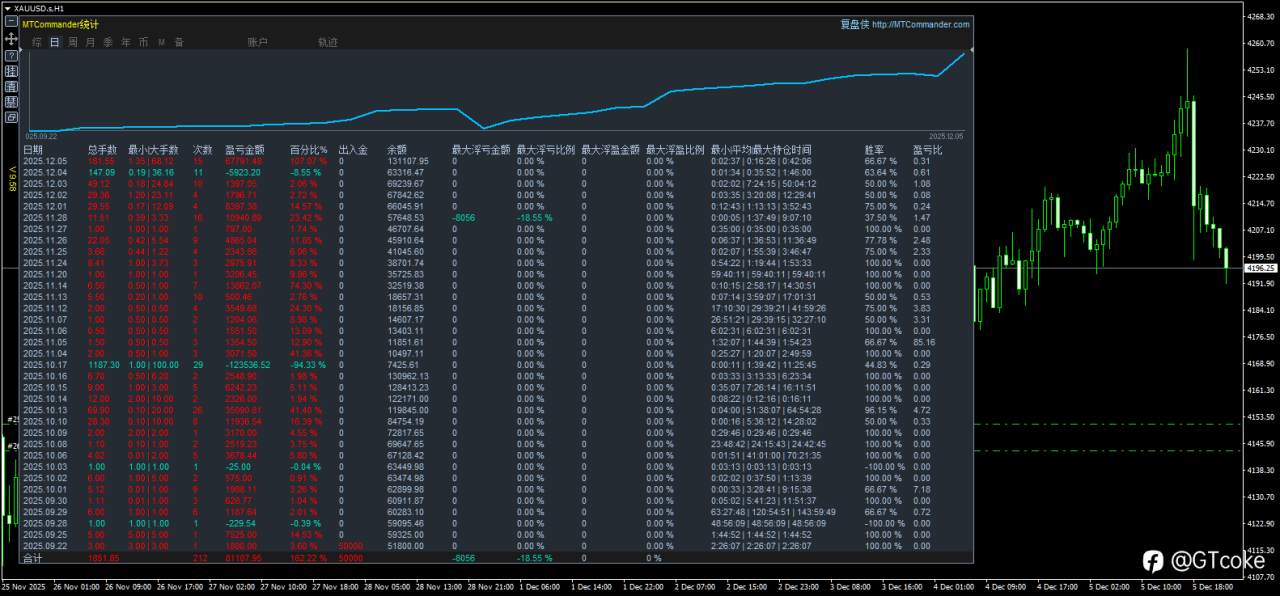Viewport: 1280px width, 596px height.
Task: Open the 账户 account tab
Action: click(x=258, y=42)
